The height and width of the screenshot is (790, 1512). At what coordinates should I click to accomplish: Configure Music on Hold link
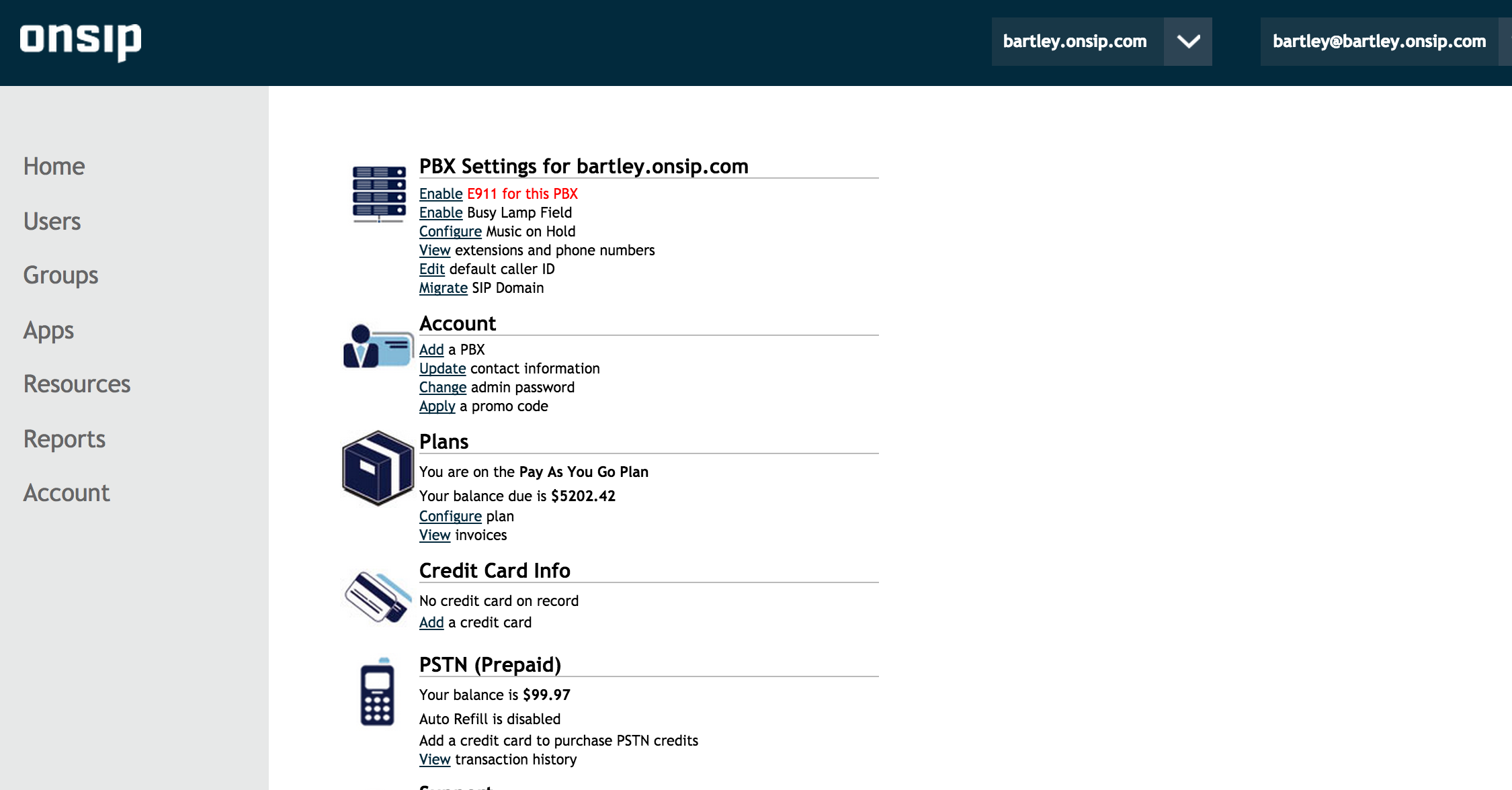pos(450,232)
